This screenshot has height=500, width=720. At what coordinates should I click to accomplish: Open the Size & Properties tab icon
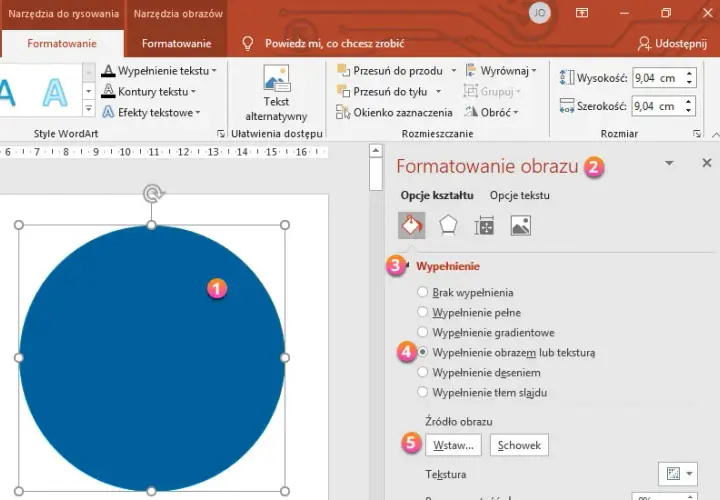(x=484, y=225)
